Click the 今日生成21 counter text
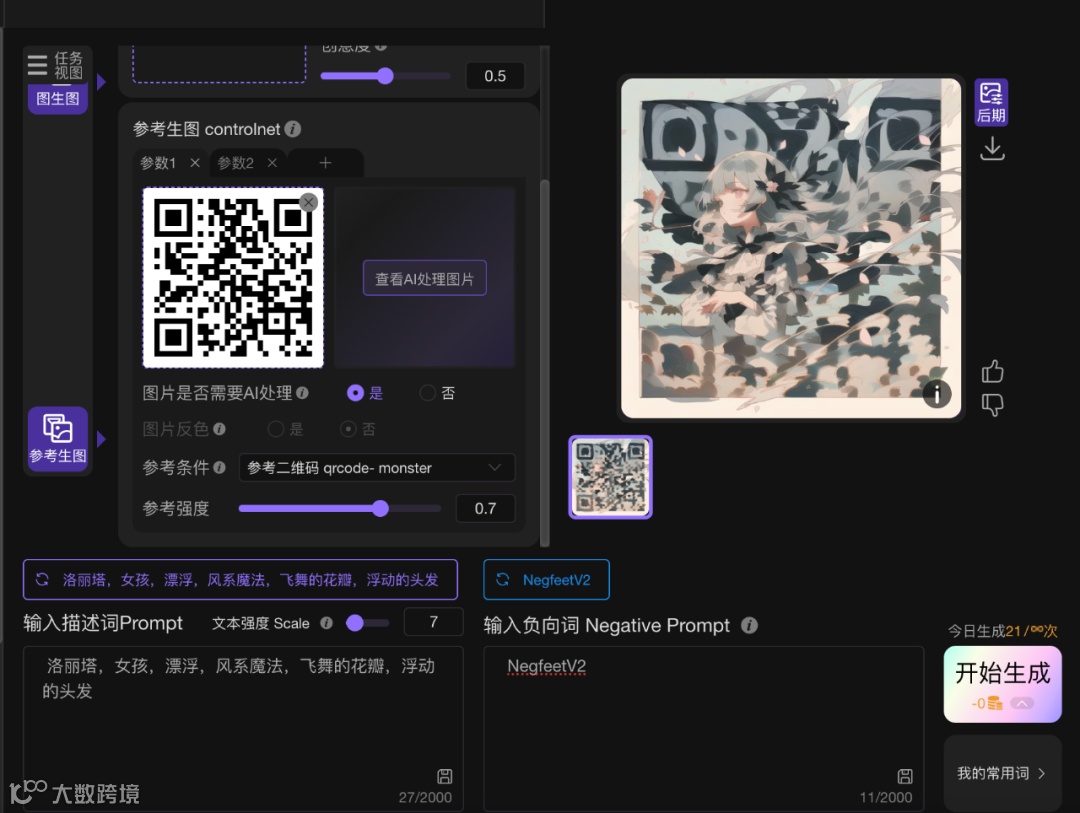The image size is (1080, 813). pos(1002,630)
